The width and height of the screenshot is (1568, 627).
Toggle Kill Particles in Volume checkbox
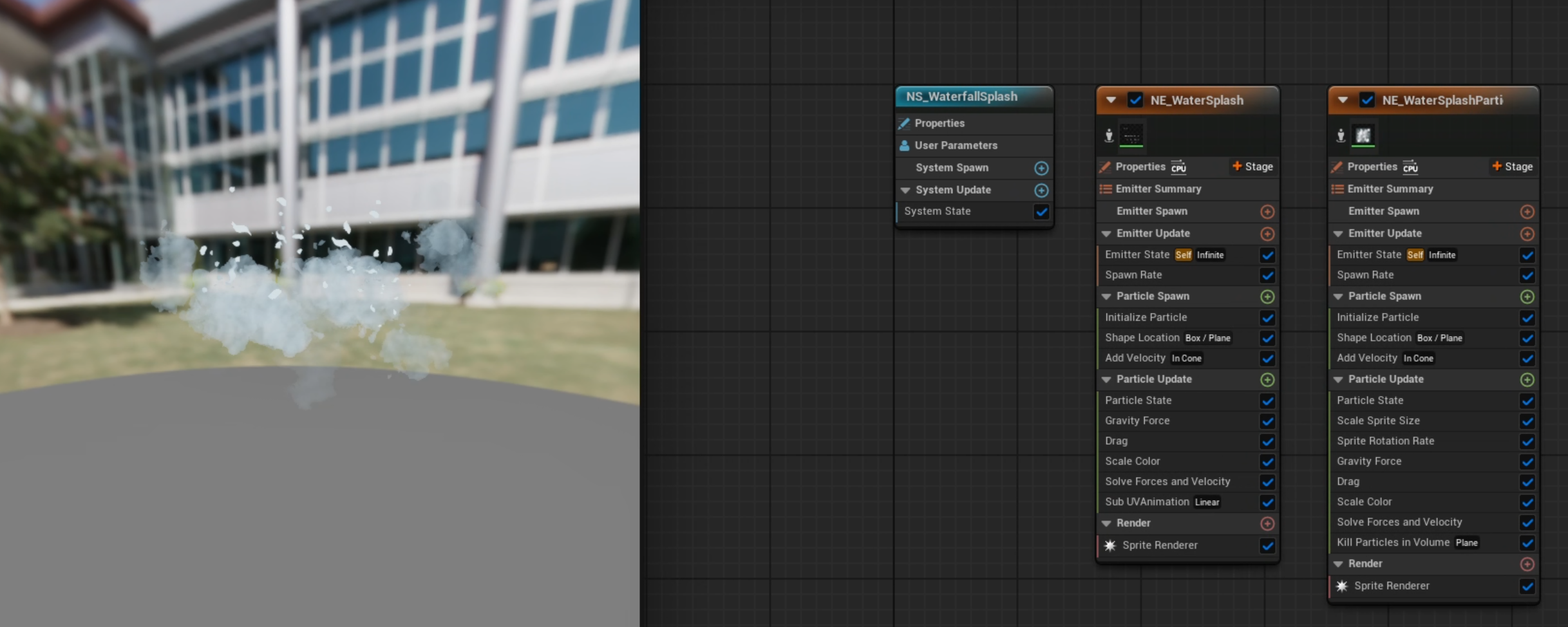pos(1527,543)
